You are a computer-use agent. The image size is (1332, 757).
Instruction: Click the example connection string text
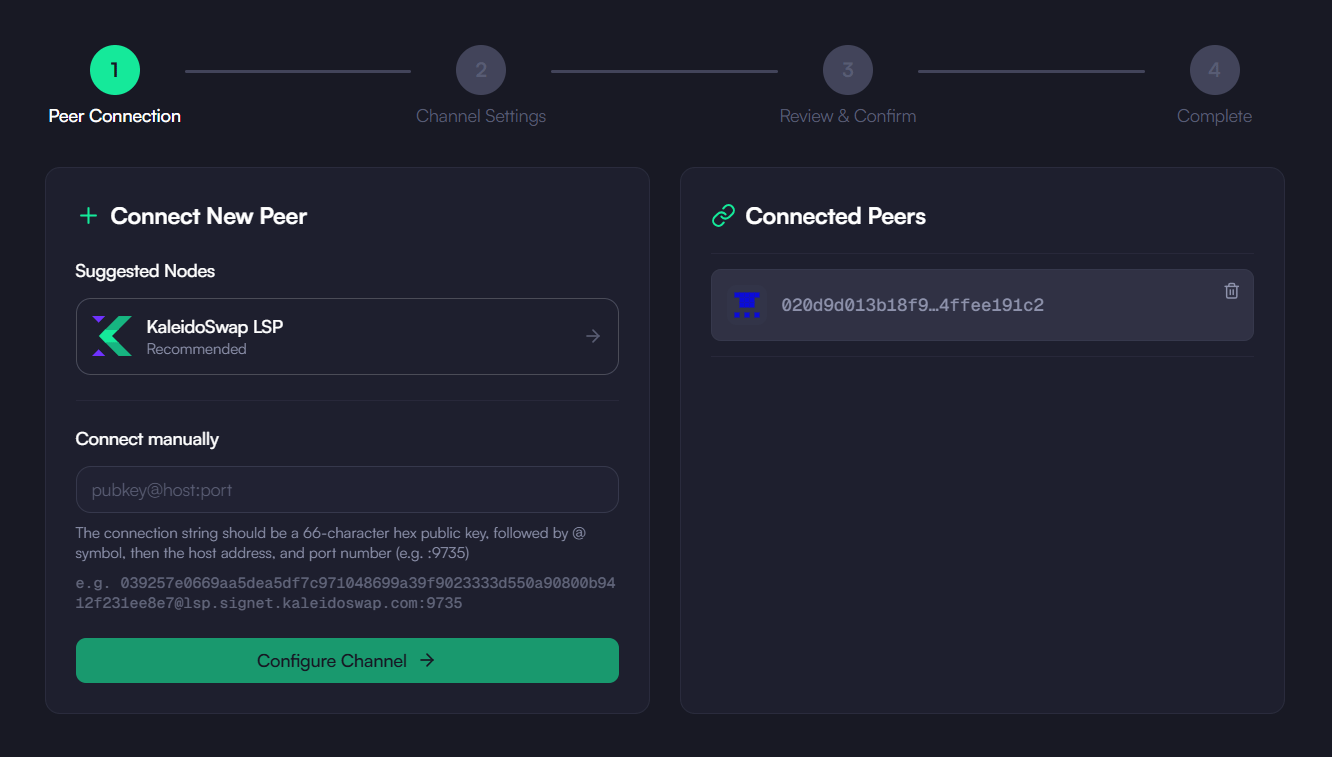pyautogui.click(x=345, y=593)
